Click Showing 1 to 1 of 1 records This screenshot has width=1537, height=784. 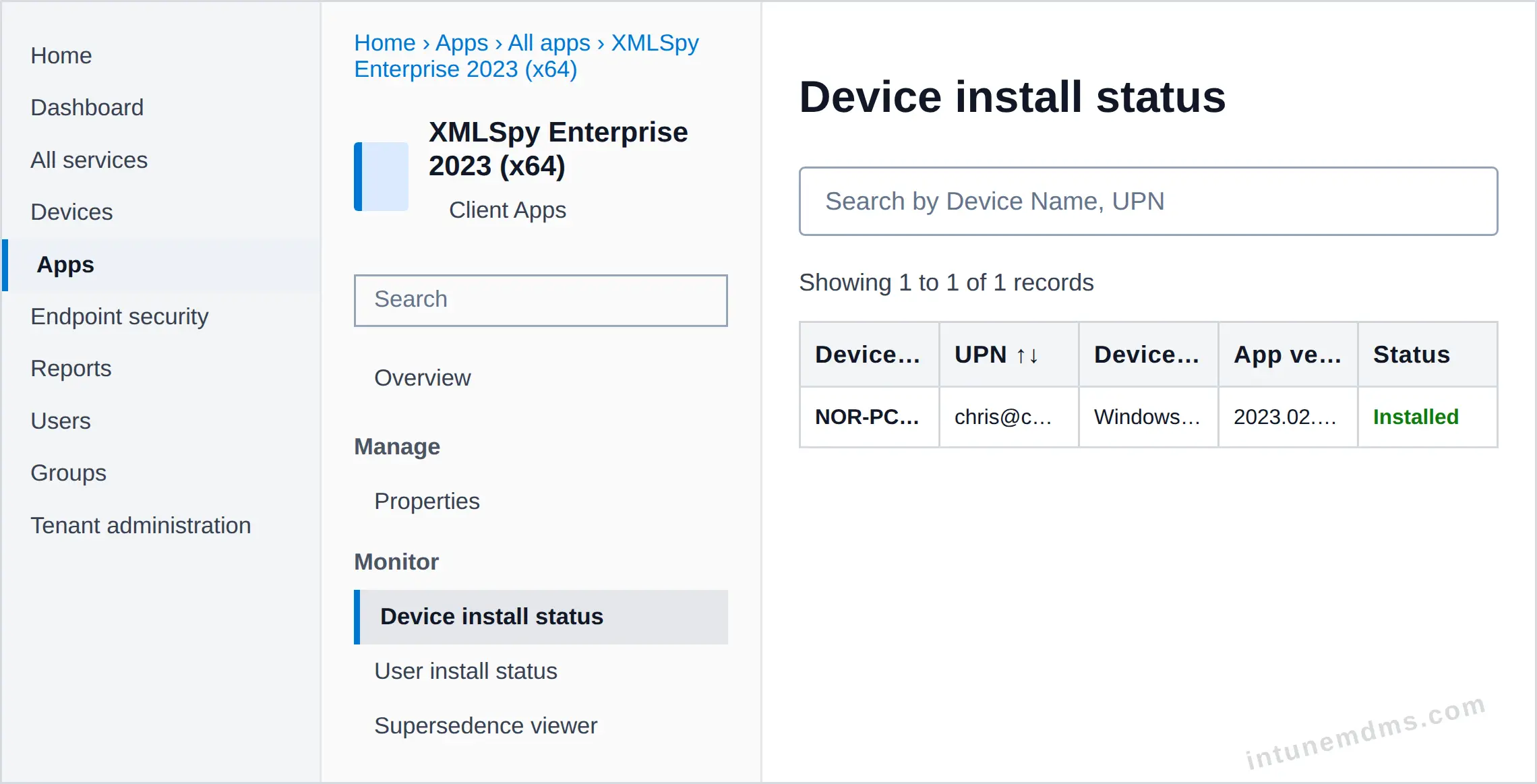946,282
